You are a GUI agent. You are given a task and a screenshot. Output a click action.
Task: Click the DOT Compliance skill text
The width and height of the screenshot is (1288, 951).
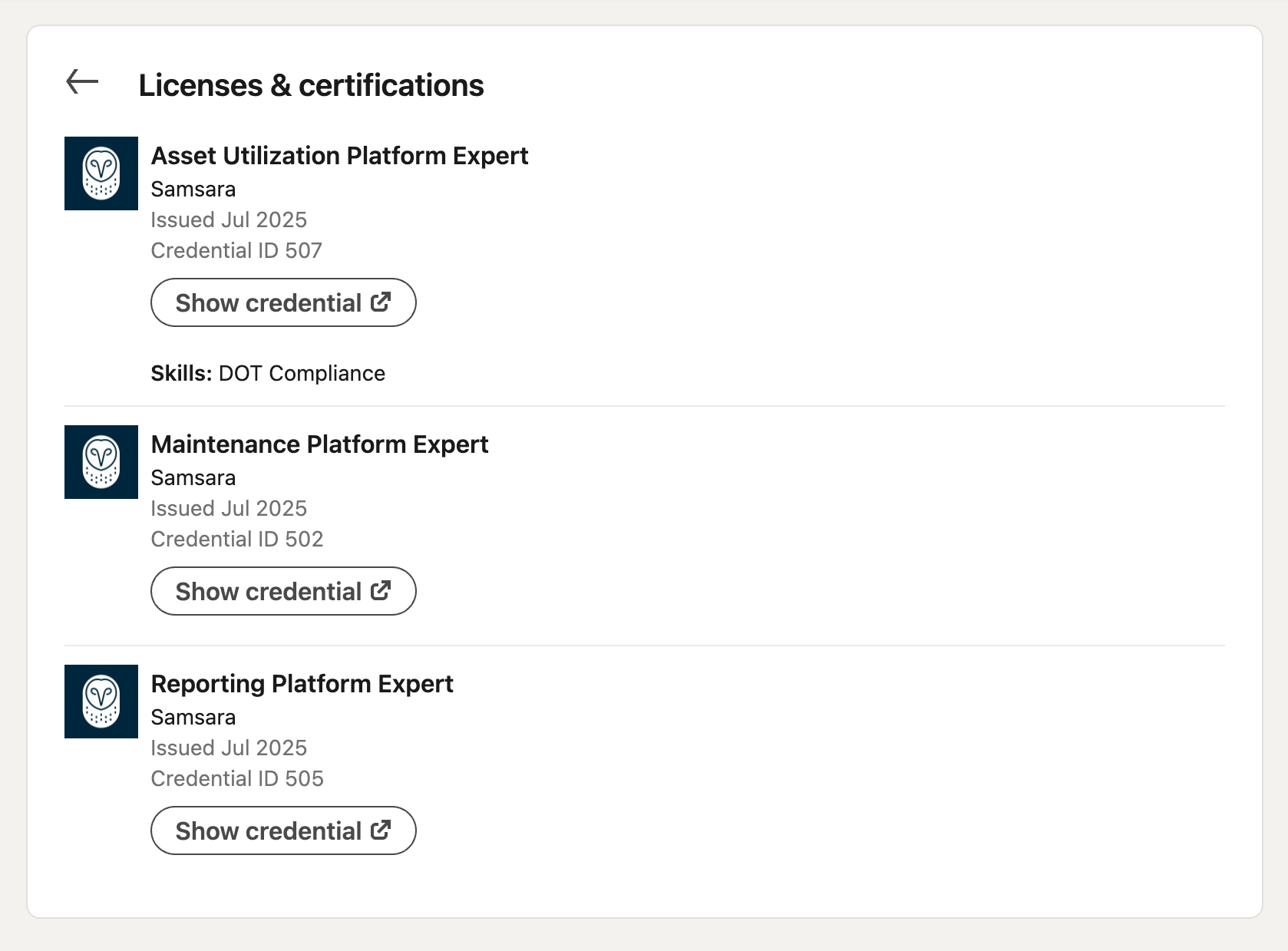tap(302, 374)
